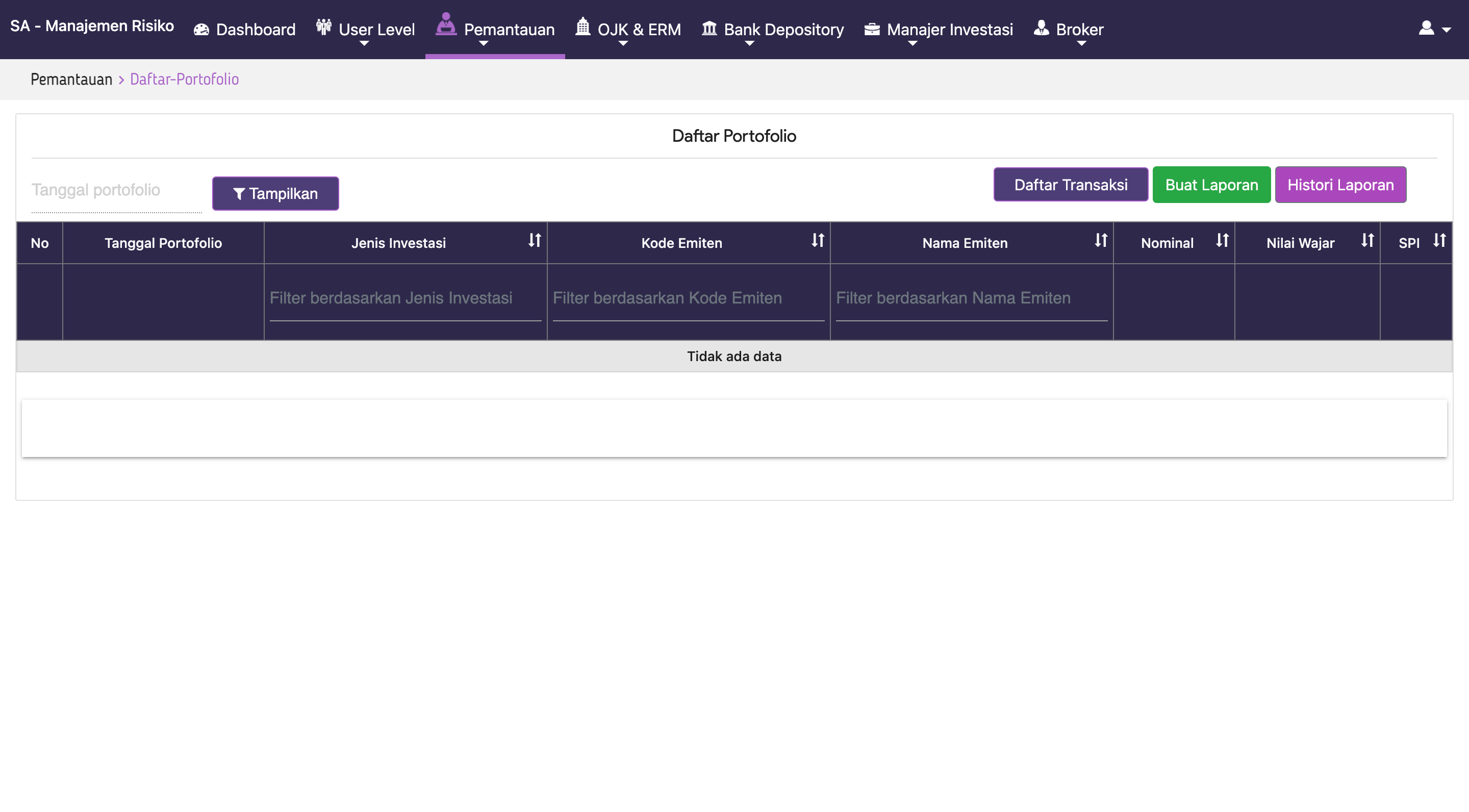Click the User Level people icon
The image size is (1469, 812).
(324, 26)
